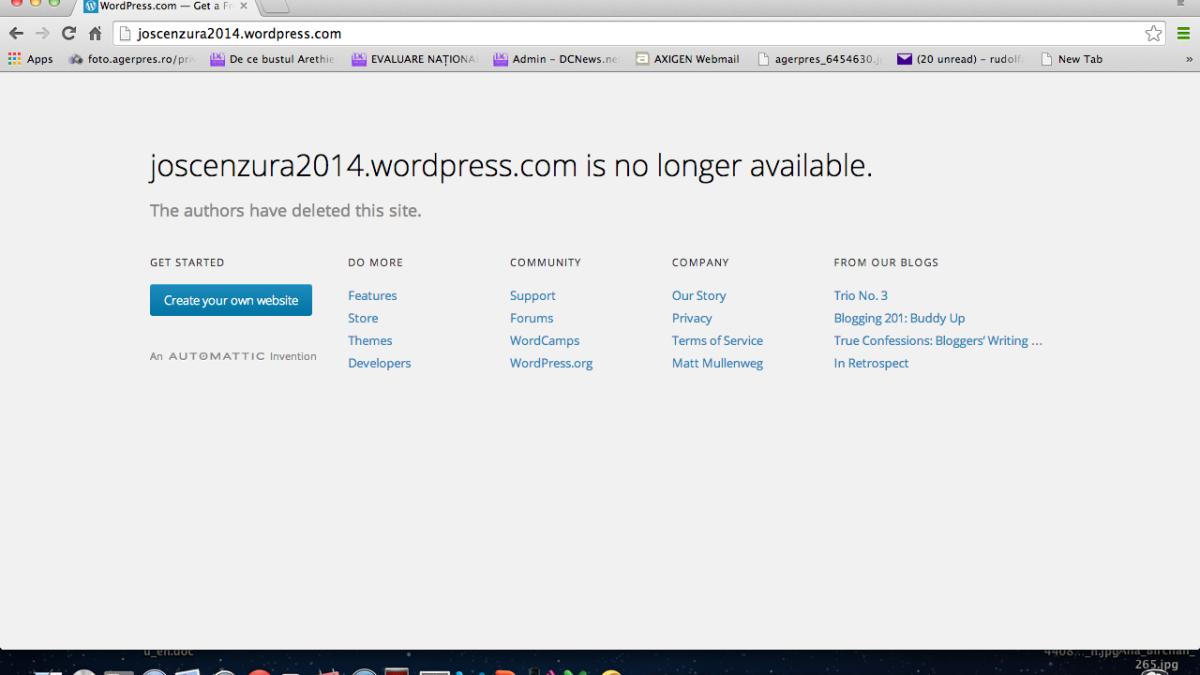Open the Trio No. 3 blog post
Screen dimensions: 1200x675
click(x=860, y=295)
